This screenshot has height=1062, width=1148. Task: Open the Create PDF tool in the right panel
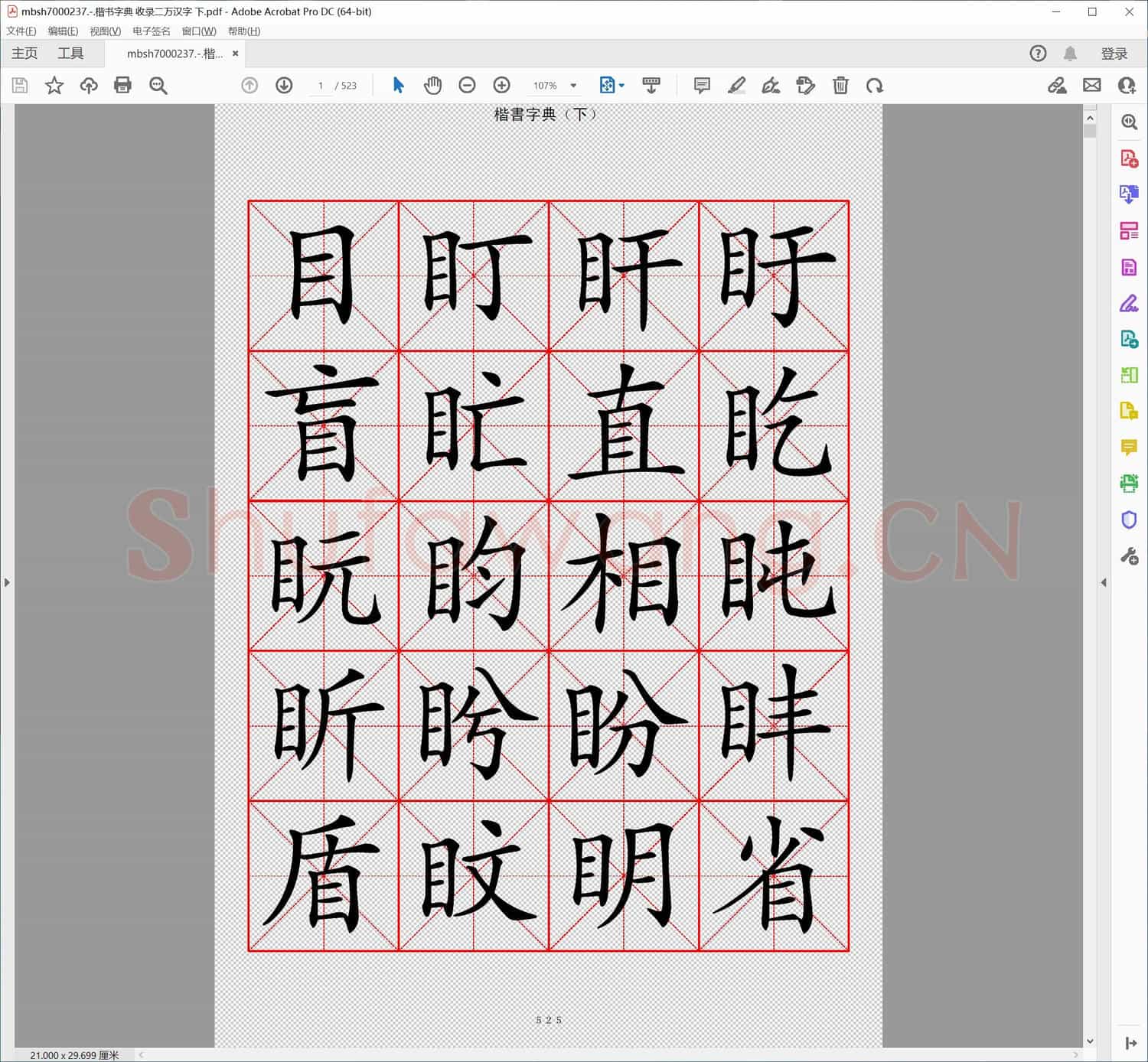click(1129, 158)
